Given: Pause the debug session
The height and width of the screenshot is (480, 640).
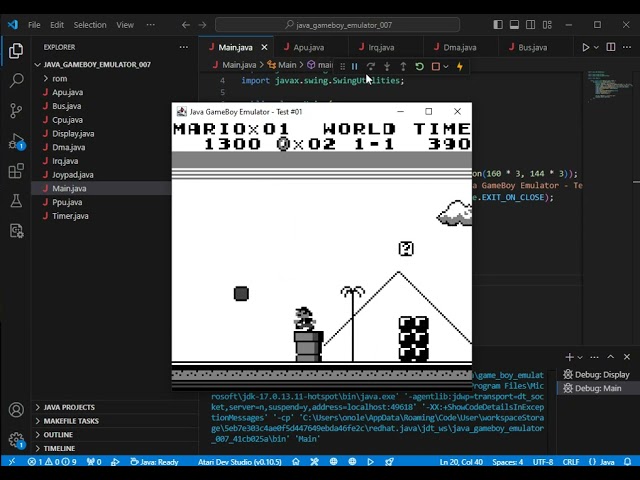Looking at the screenshot, I should point(354,66).
